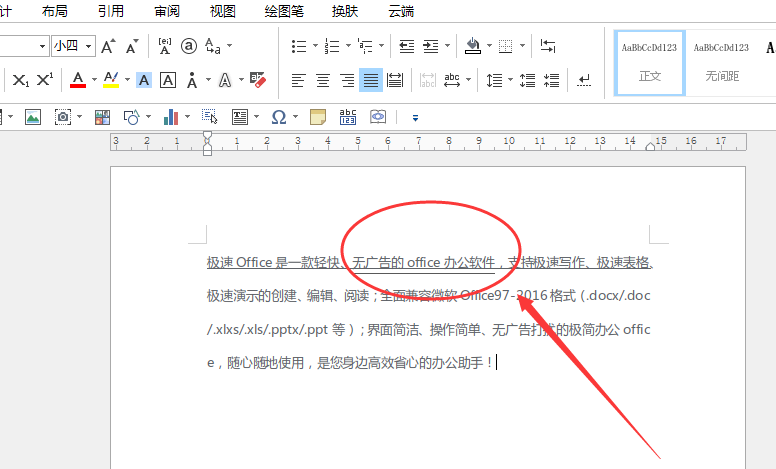Image resolution: width=776 pixels, height=469 pixels.
Task: Open word count abc123 tool
Action: (348, 117)
